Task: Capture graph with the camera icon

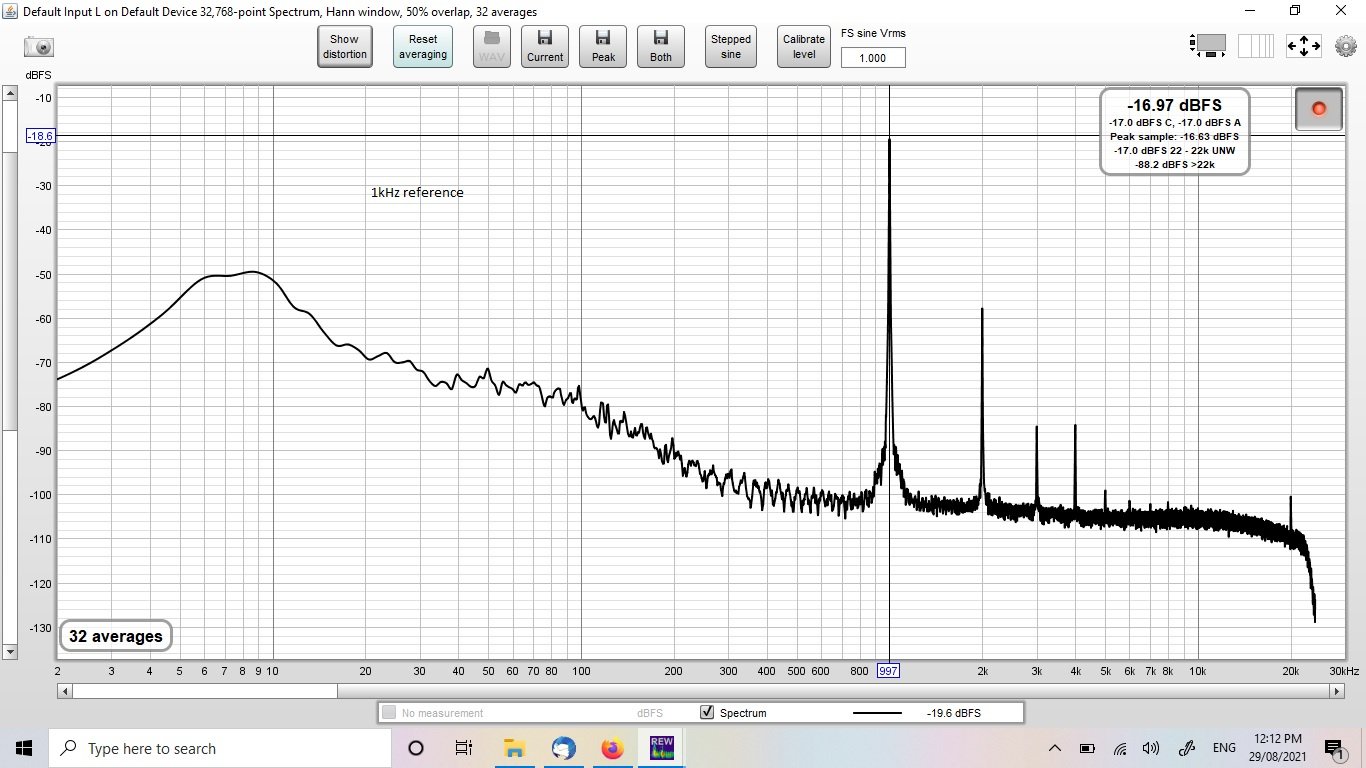Action: 39,47
